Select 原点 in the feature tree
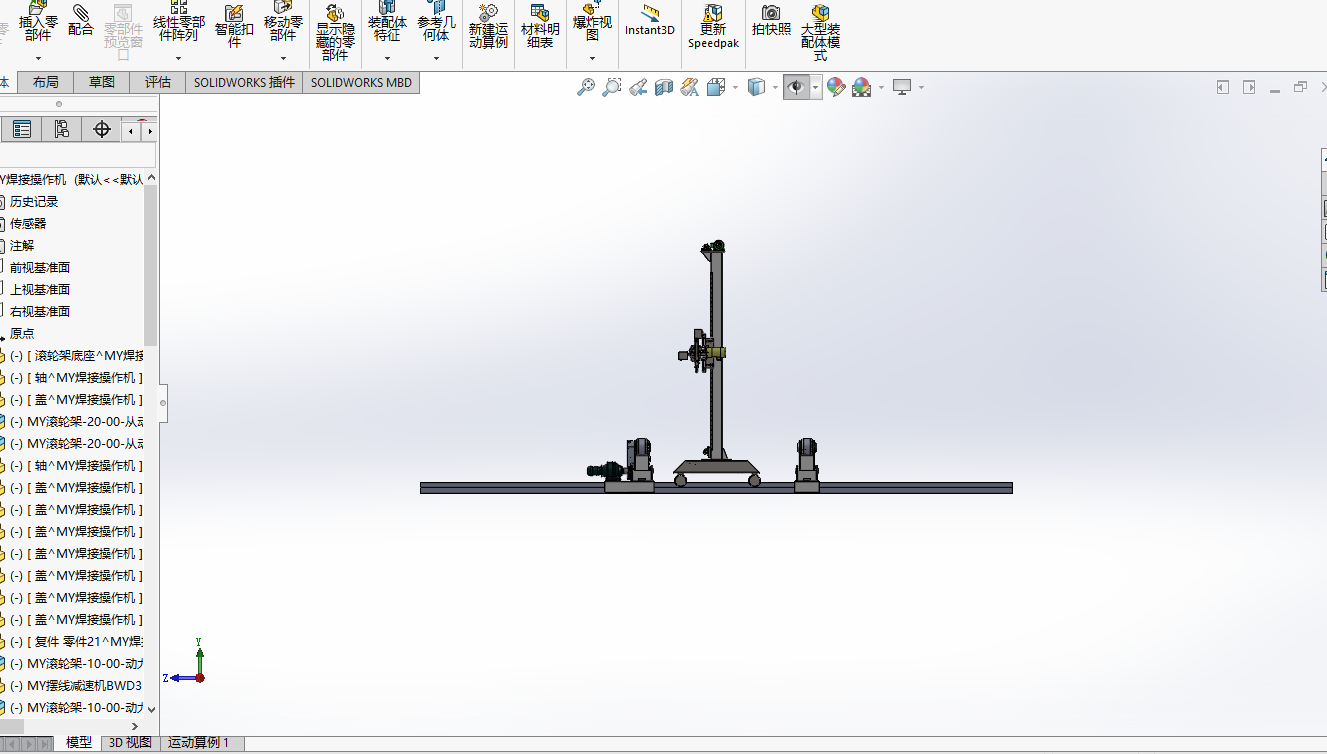 pos(22,334)
